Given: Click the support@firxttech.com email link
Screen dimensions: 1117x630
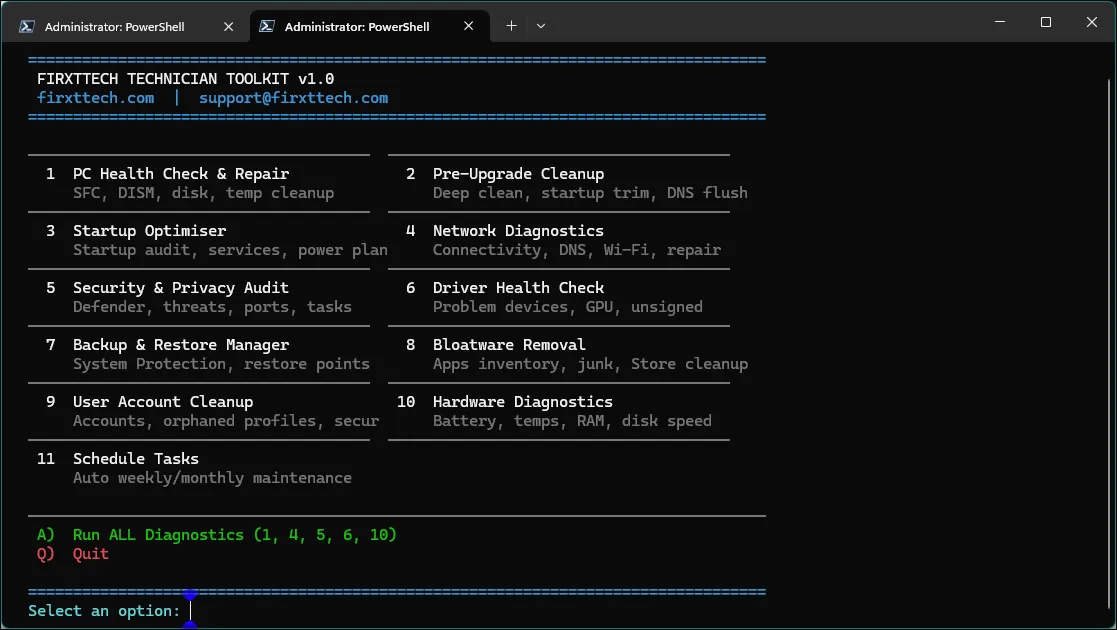Looking at the screenshot, I should (292, 97).
